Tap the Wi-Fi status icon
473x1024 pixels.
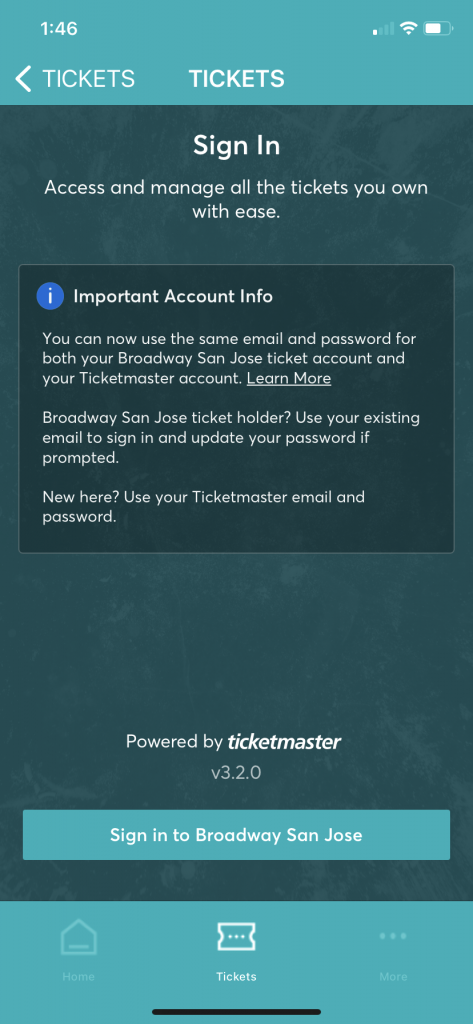point(409,29)
